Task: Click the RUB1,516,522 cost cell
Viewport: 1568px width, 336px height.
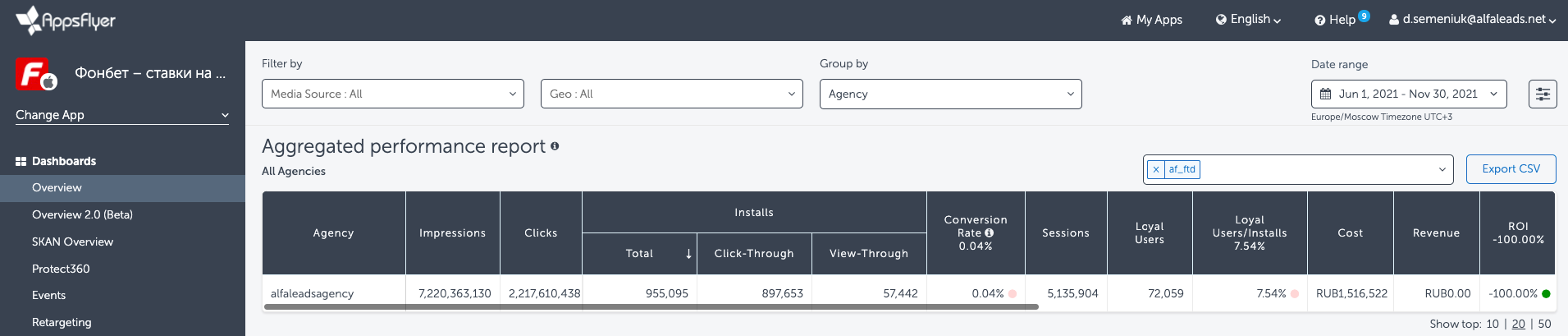Action: [x=1351, y=293]
